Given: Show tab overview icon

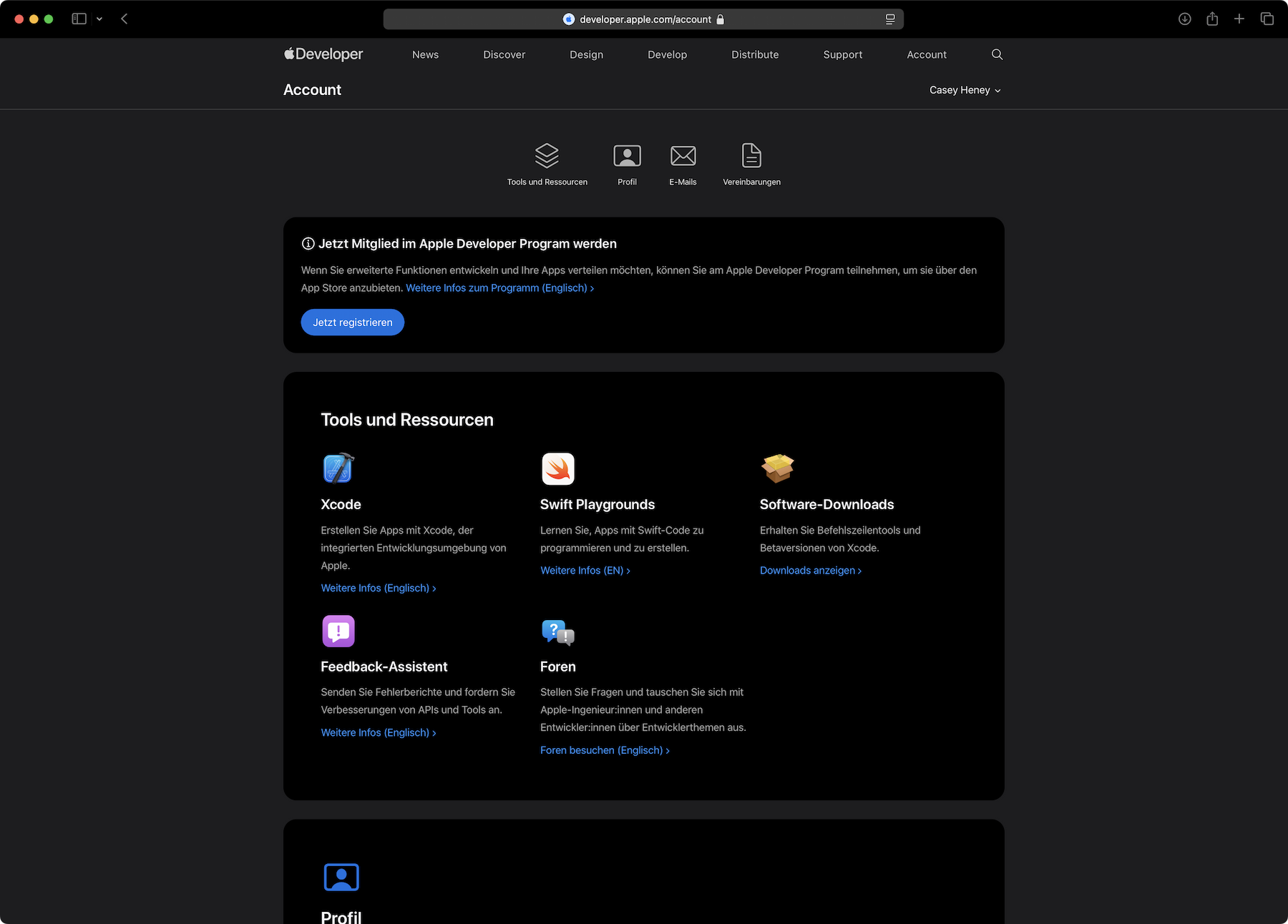Looking at the screenshot, I should (1267, 19).
